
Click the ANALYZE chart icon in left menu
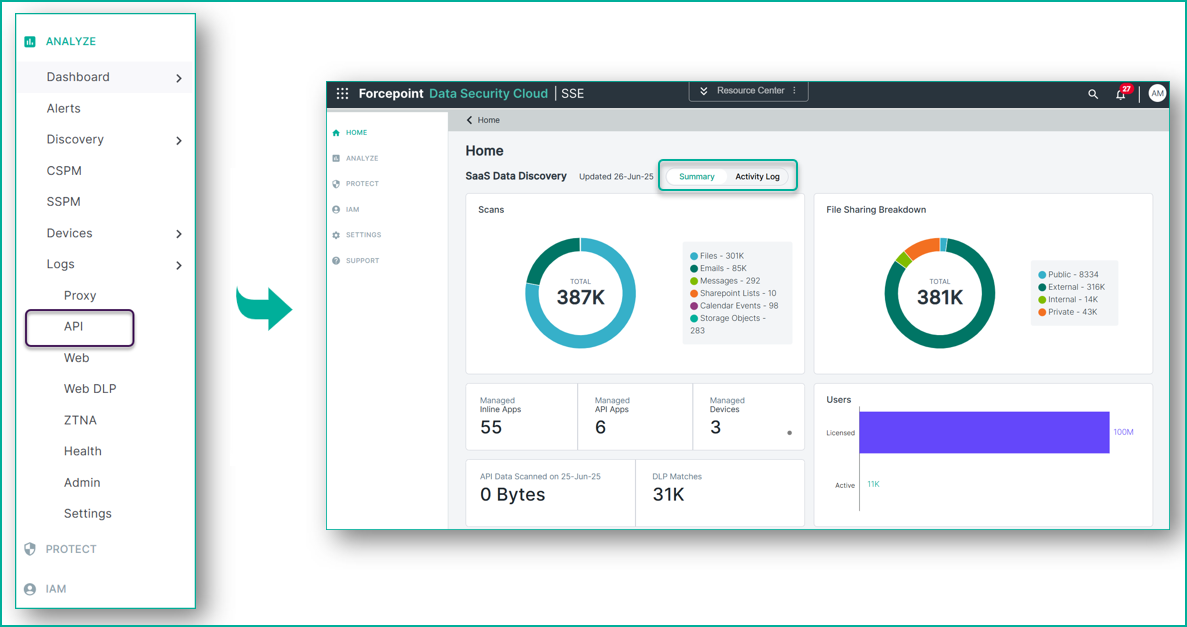pyautogui.click(x=30, y=42)
